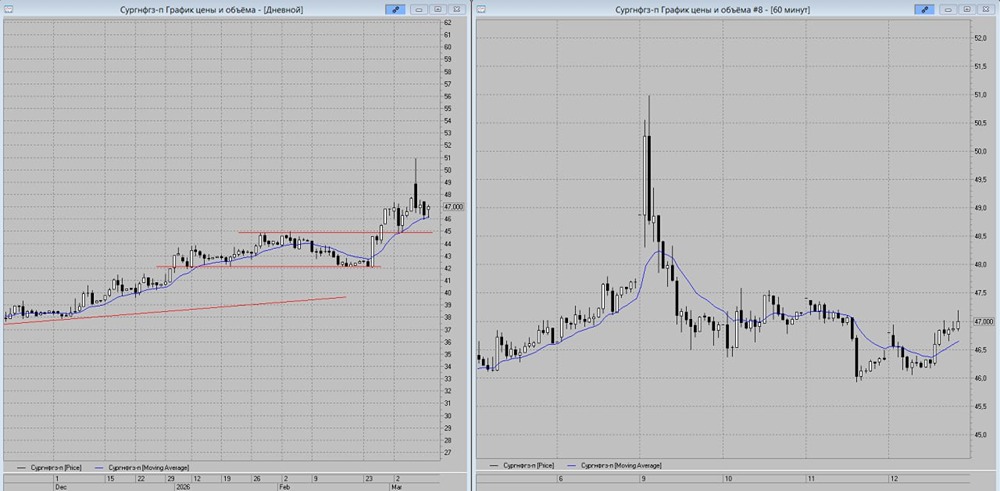Click the 'Mar' month label on the daily time axis
This screenshot has height=491, width=1000.
[x=395, y=486]
